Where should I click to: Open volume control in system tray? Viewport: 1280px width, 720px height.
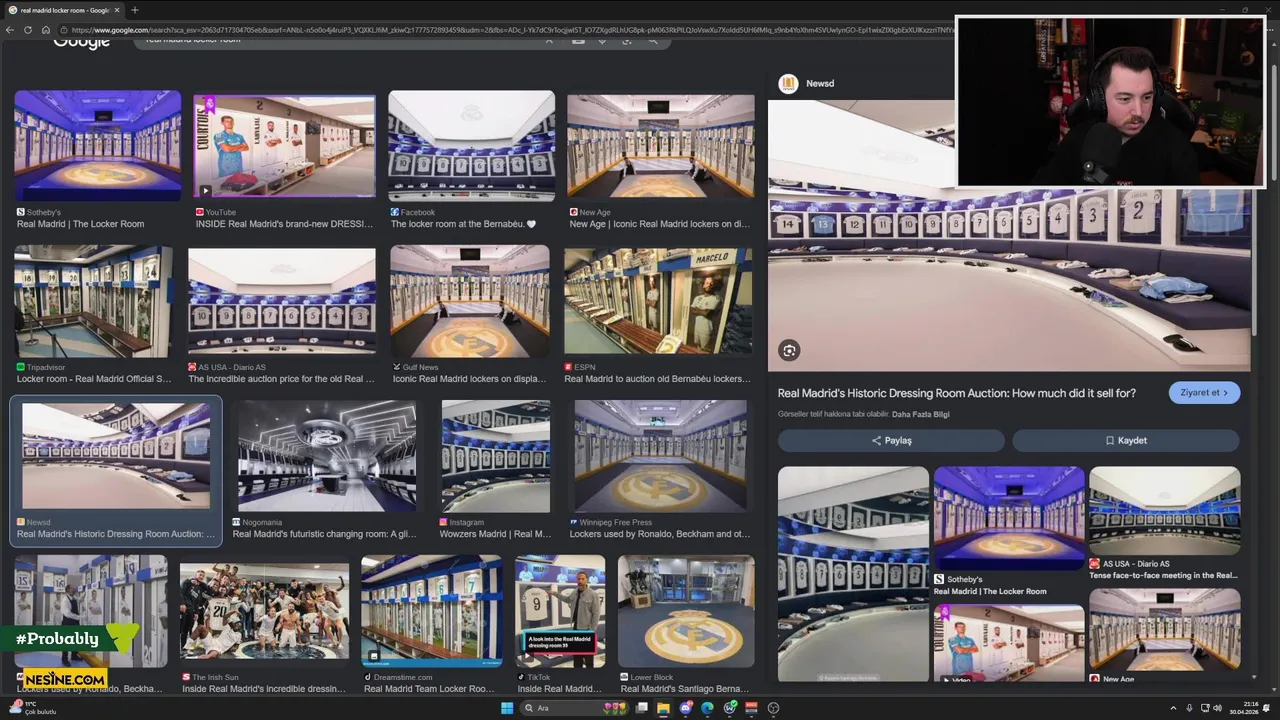(1219, 708)
